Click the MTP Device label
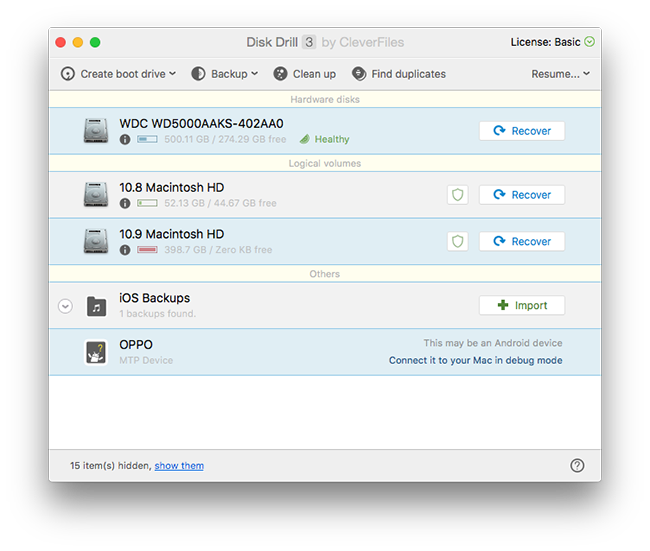The image size is (650, 551). pyautogui.click(x=146, y=360)
